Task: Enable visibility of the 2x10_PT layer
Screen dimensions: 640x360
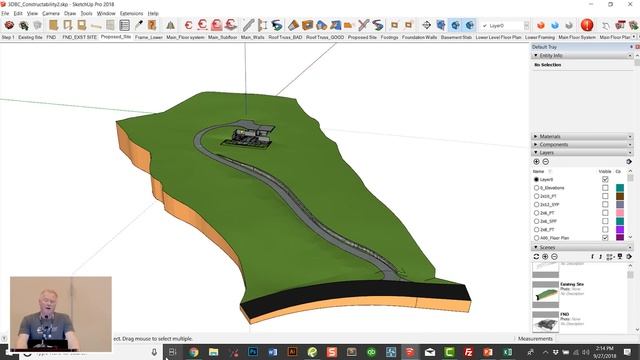Action: tap(605, 196)
